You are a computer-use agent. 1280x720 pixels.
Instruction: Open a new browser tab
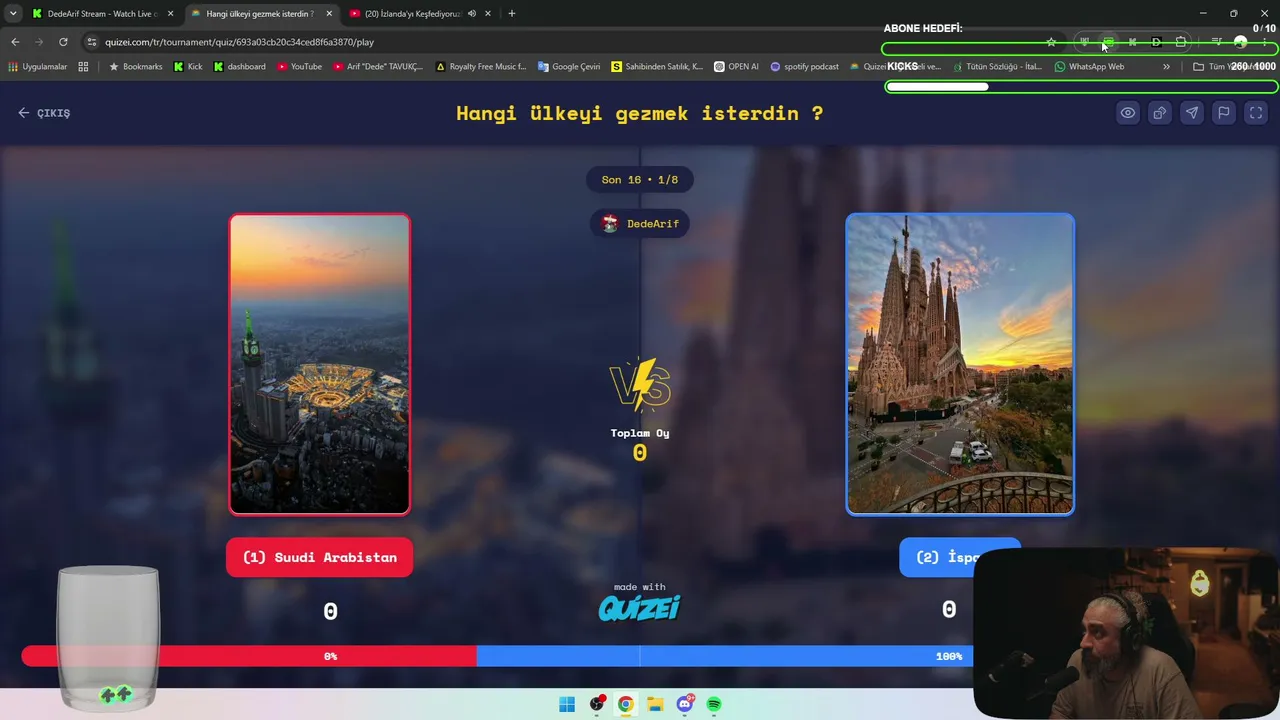coord(512,14)
